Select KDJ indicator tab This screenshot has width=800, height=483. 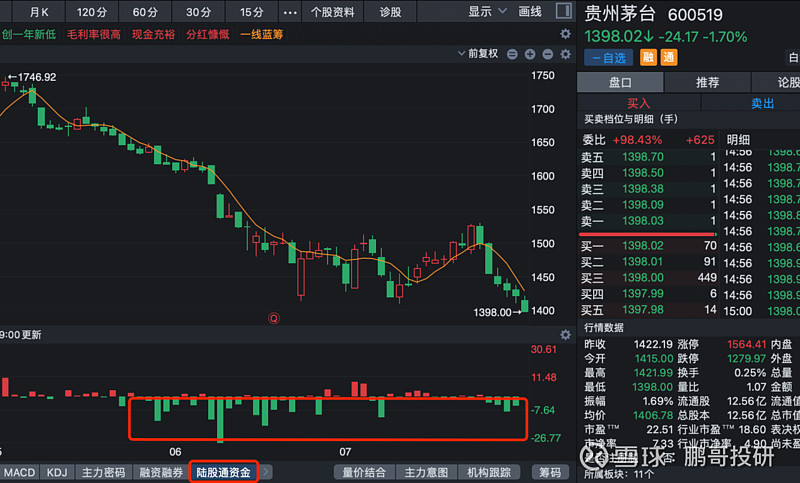coord(57,472)
